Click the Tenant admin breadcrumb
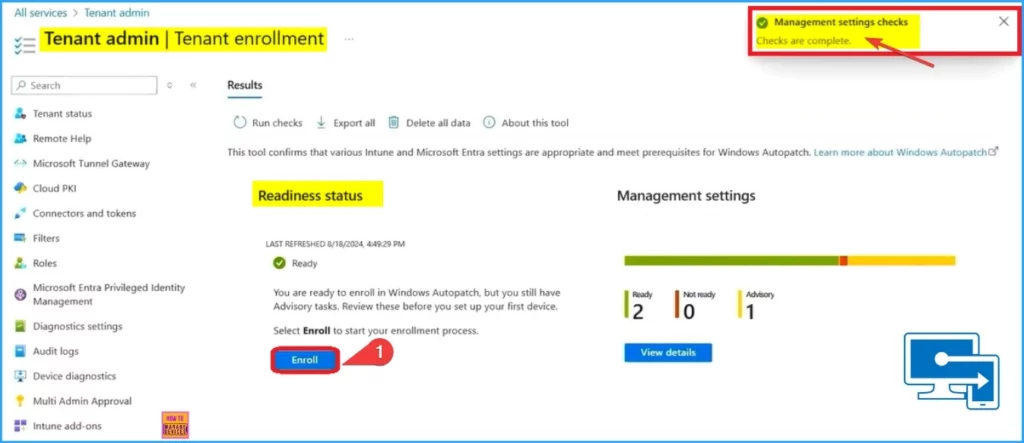The width and height of the screenshot is (1024, 443). click(116, 12)
